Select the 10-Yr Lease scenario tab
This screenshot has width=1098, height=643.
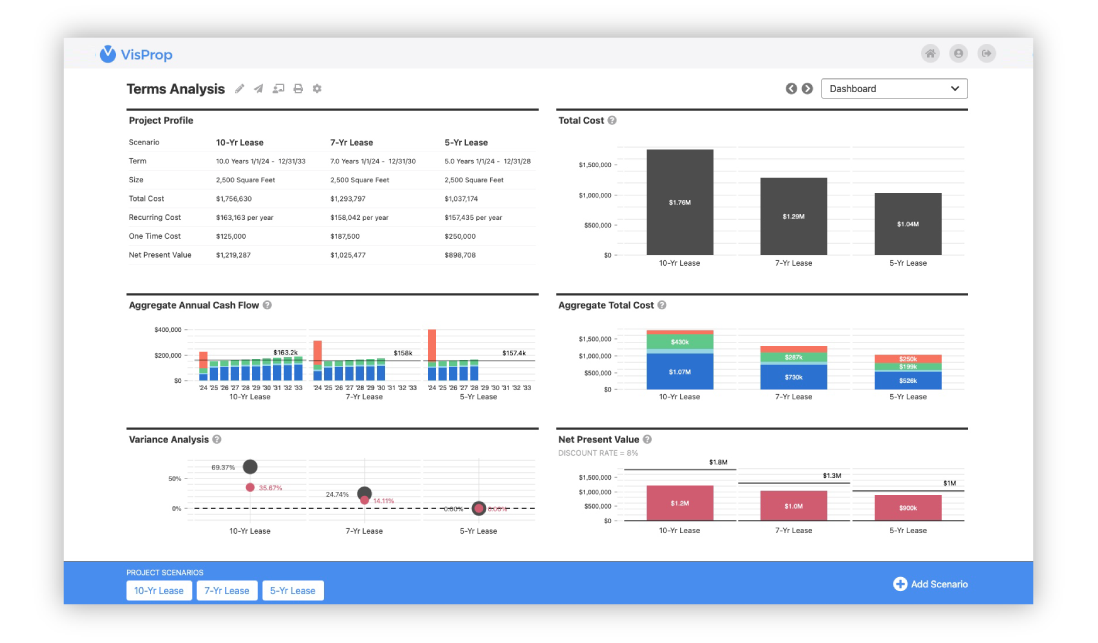pos(159,590)
